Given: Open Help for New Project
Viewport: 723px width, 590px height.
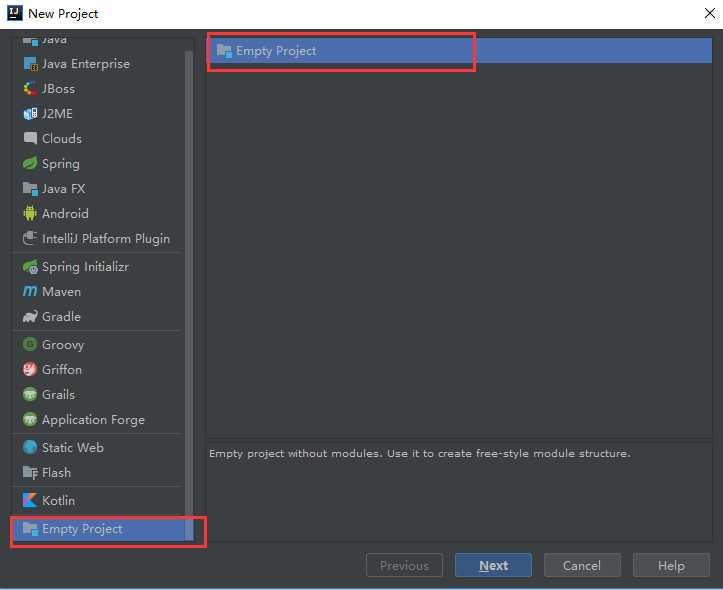Looking at the screenshot, I should (x=671, y=565).
